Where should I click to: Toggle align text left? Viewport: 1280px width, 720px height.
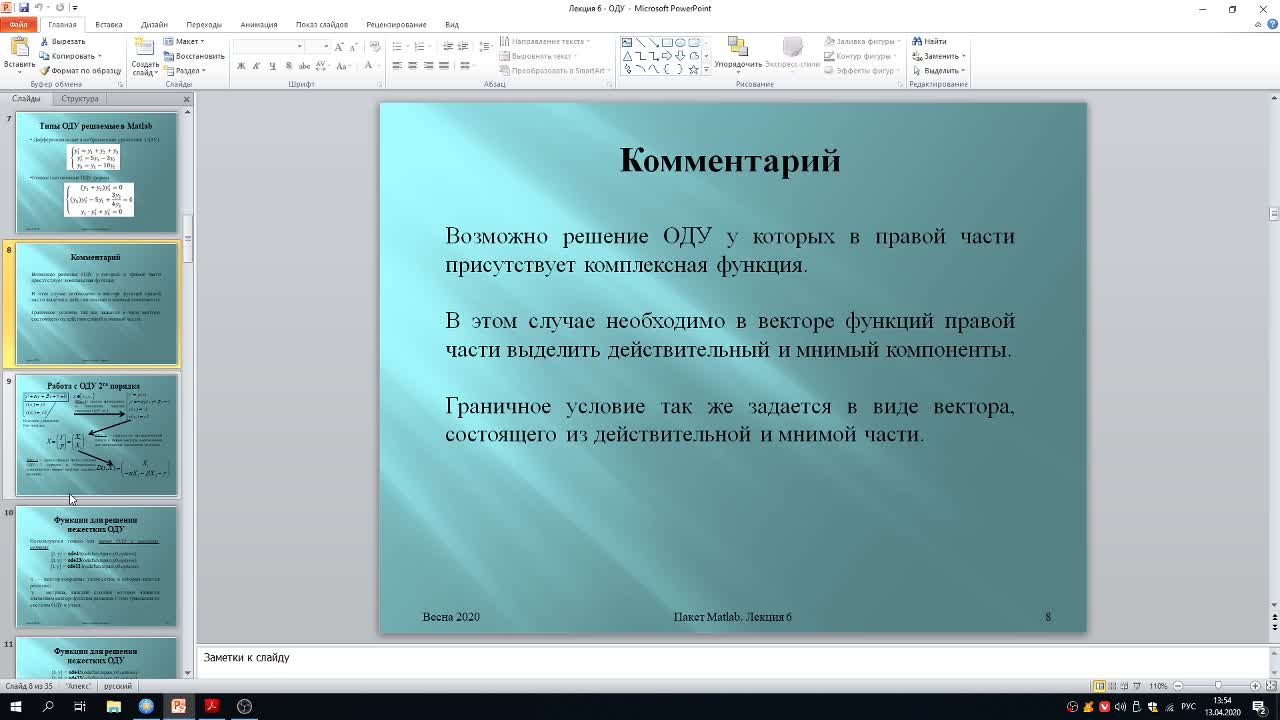397,66
